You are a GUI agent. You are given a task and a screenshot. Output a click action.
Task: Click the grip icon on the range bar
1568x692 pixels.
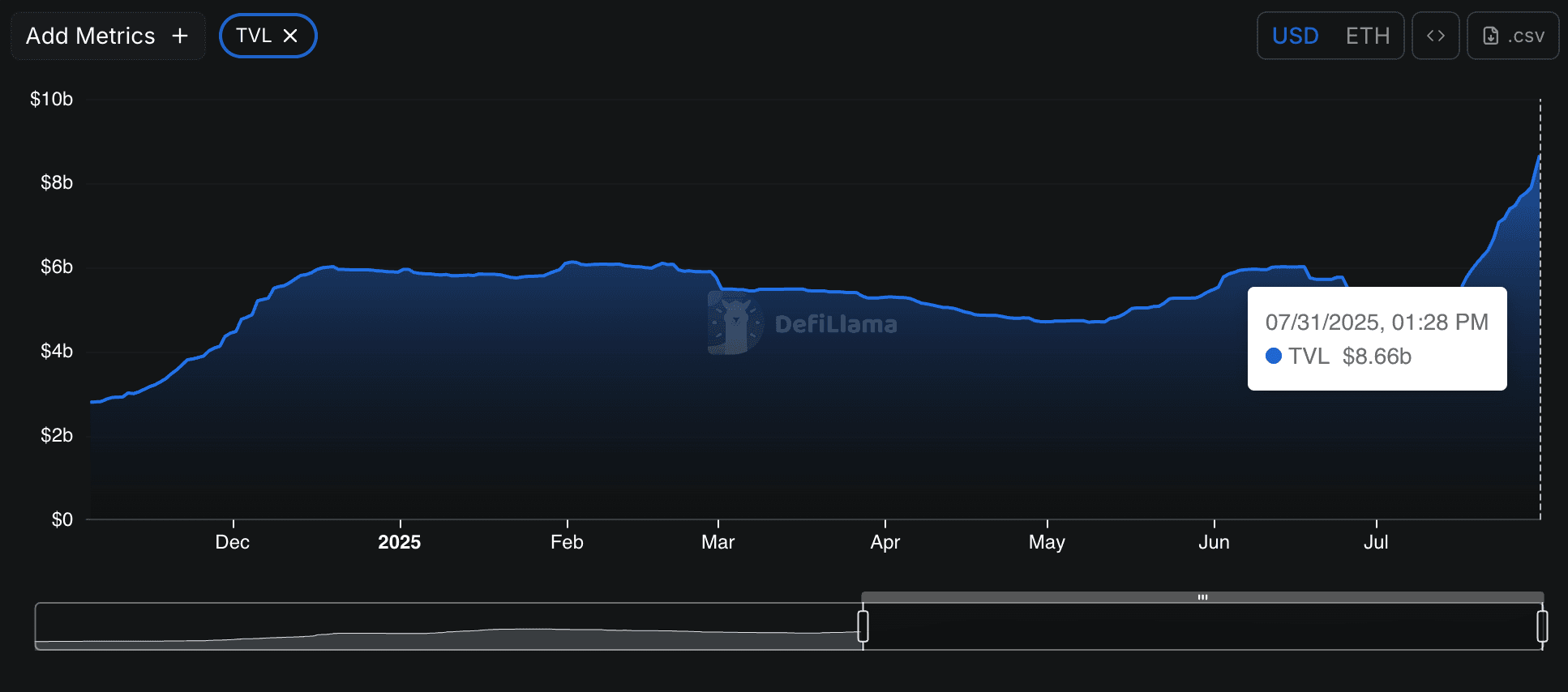pyautogui.click(x=1202, y=597)
